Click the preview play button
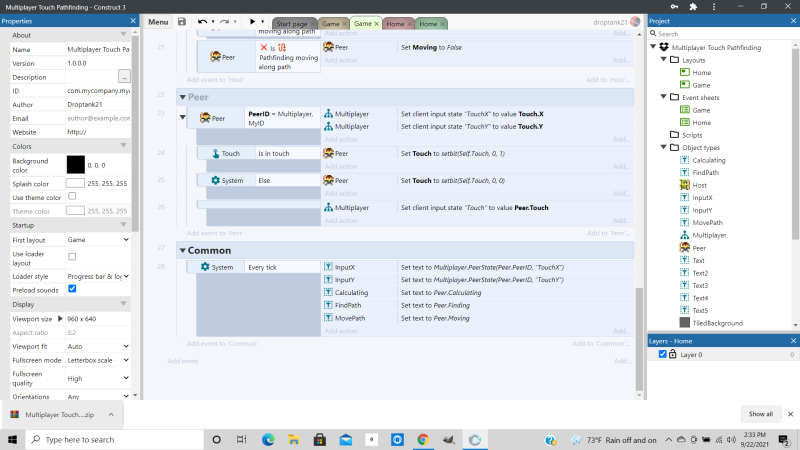The width and height of the screenshot is (800, 450). 252,21
